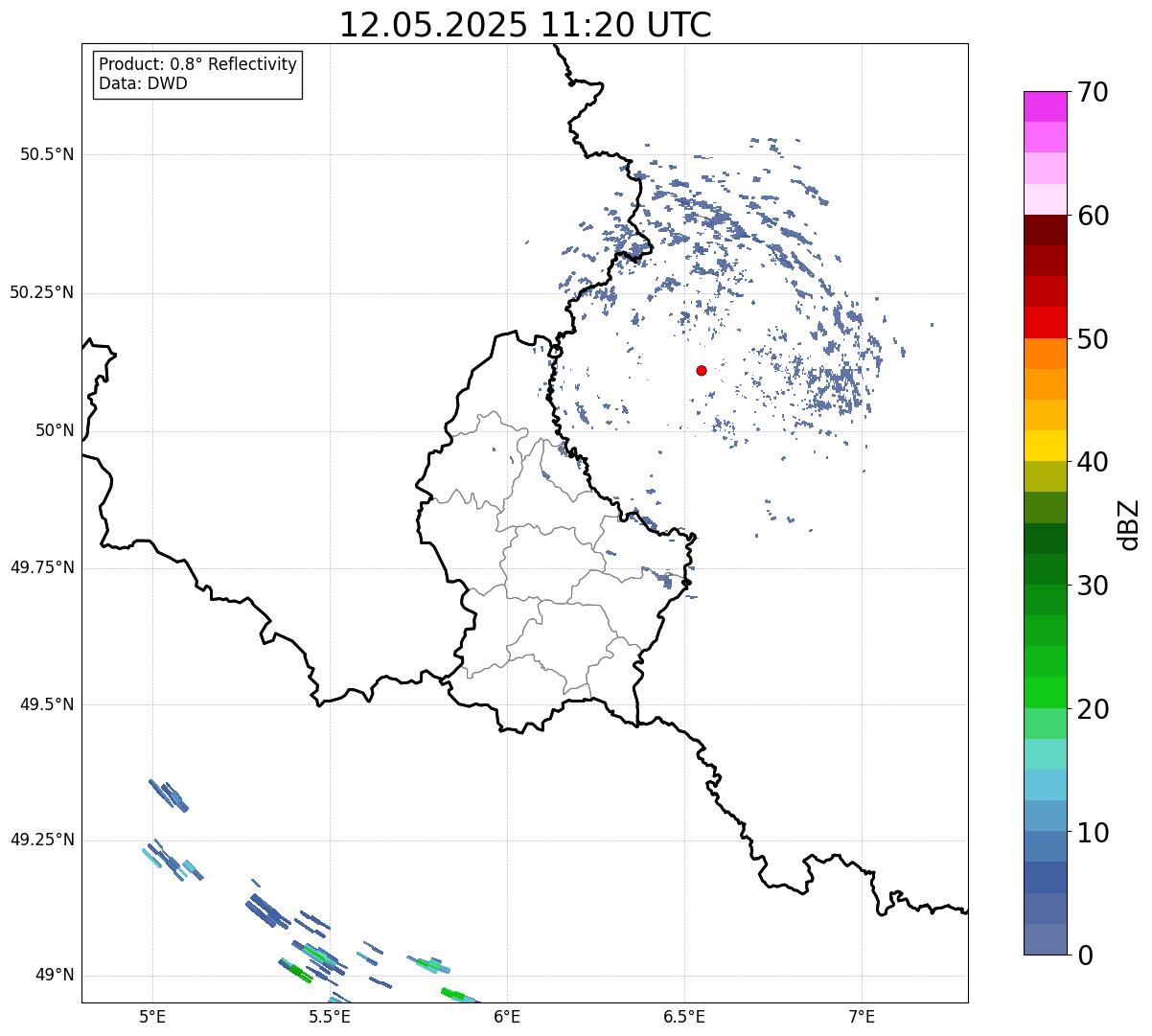Pick the bright green swatch above 20 dBZ
This screenshot has height=1036, width=1152.
pos(1045,693)
